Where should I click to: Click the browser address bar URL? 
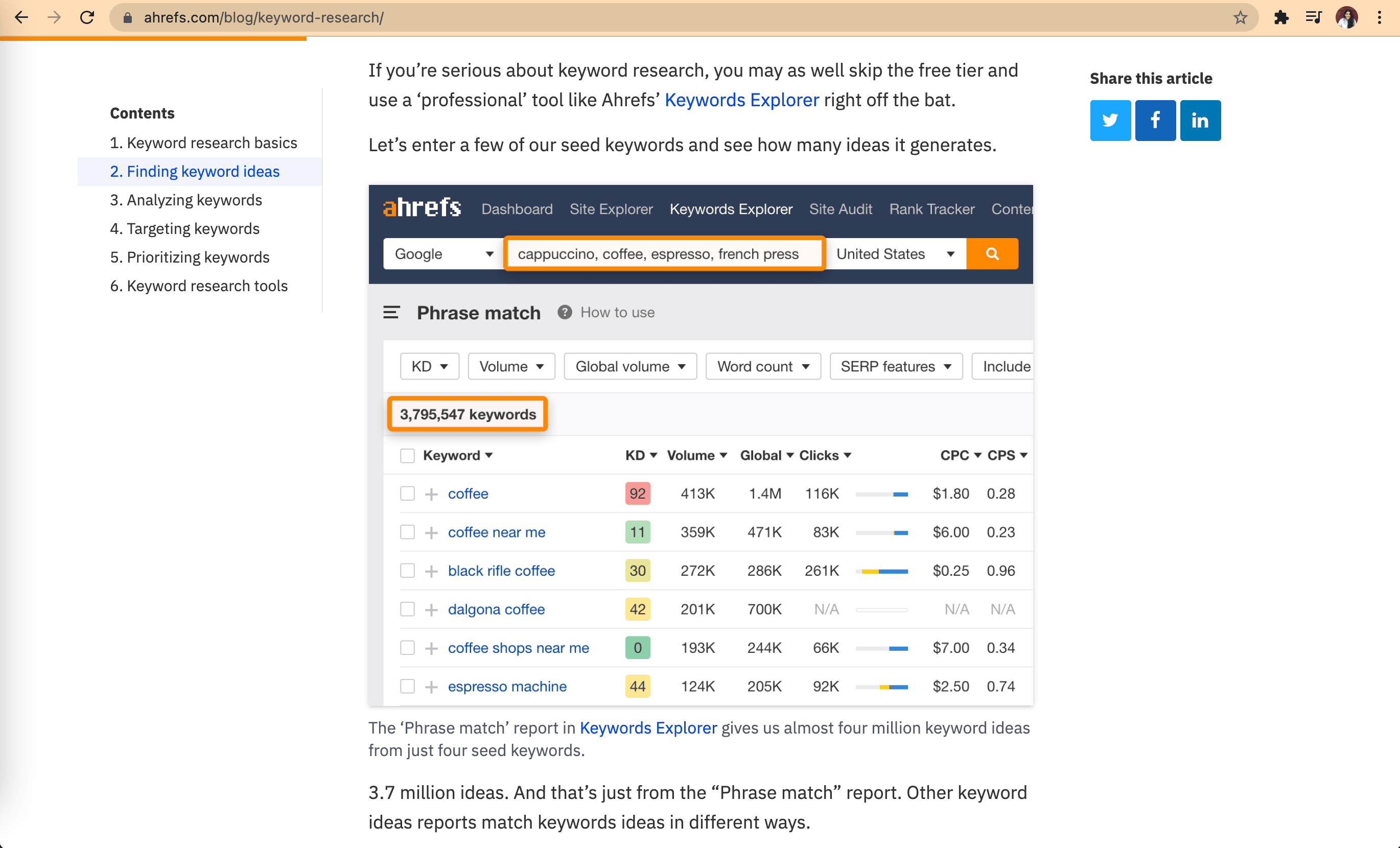click(x=264, y=17)
